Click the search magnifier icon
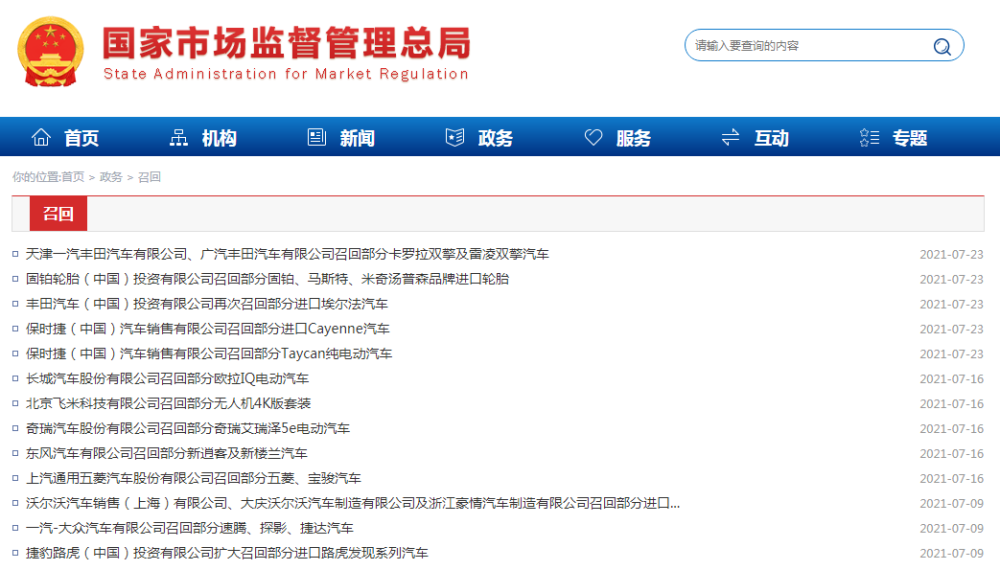The width and height of the screenshot is (1000, 570). tap(942, 46)
